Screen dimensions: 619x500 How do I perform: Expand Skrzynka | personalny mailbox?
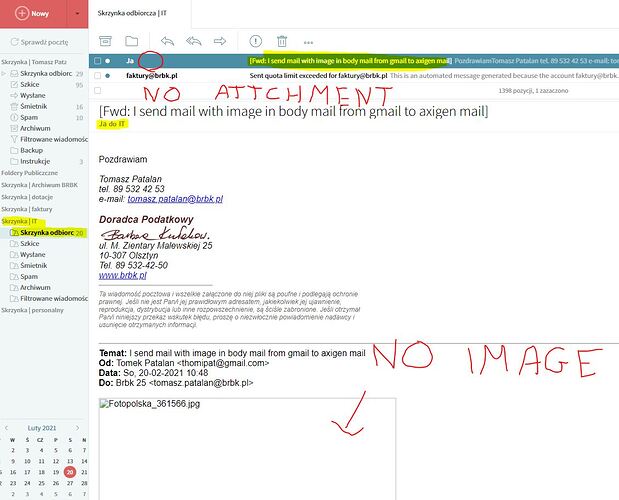(32, 310)
